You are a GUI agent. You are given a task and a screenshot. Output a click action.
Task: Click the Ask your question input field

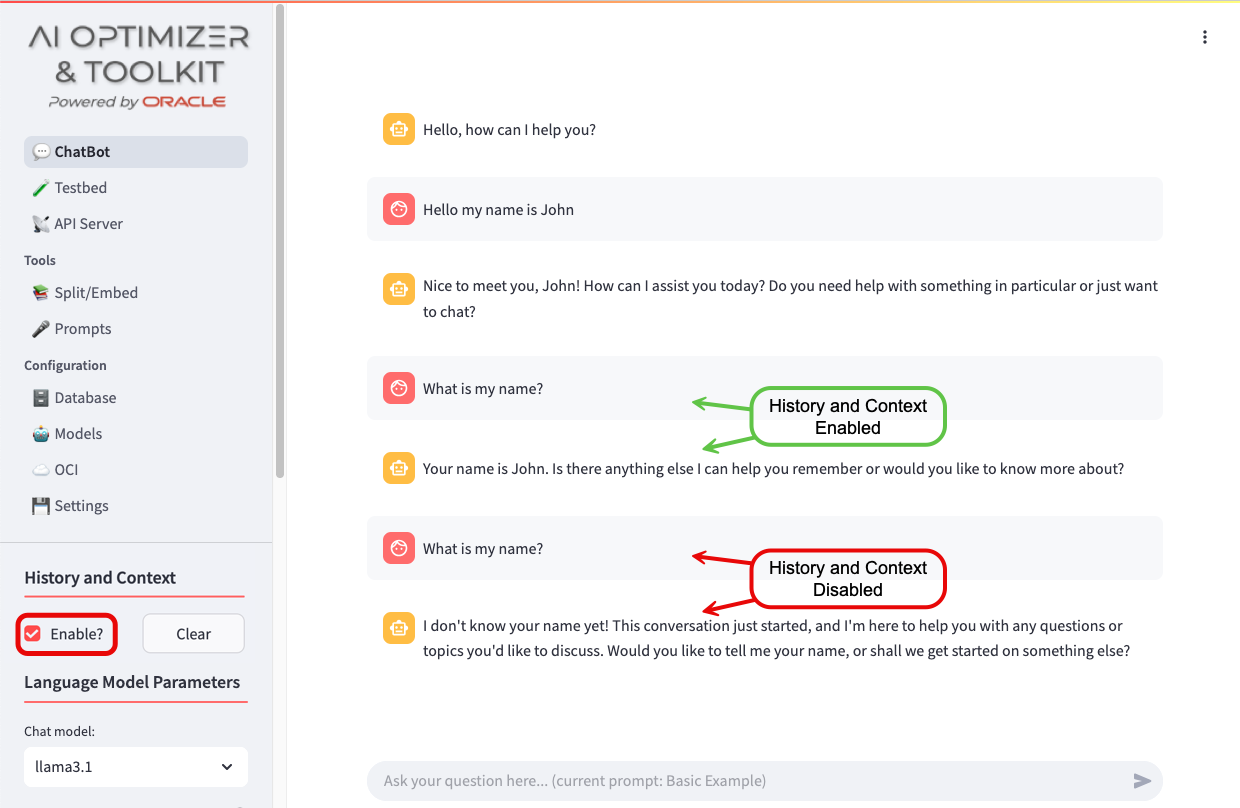pos(750,781)
